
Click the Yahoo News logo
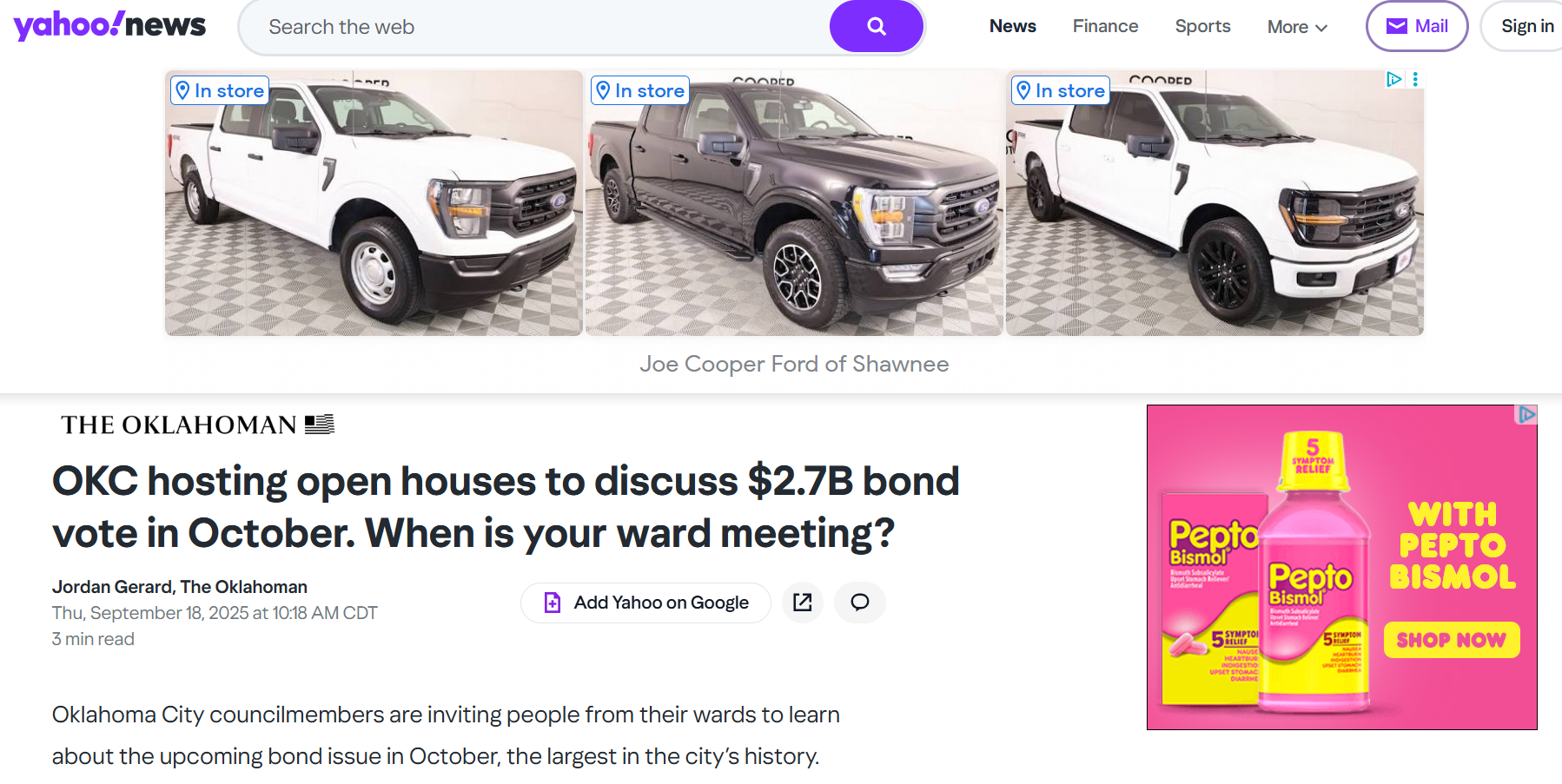click(x=109, y=26)
